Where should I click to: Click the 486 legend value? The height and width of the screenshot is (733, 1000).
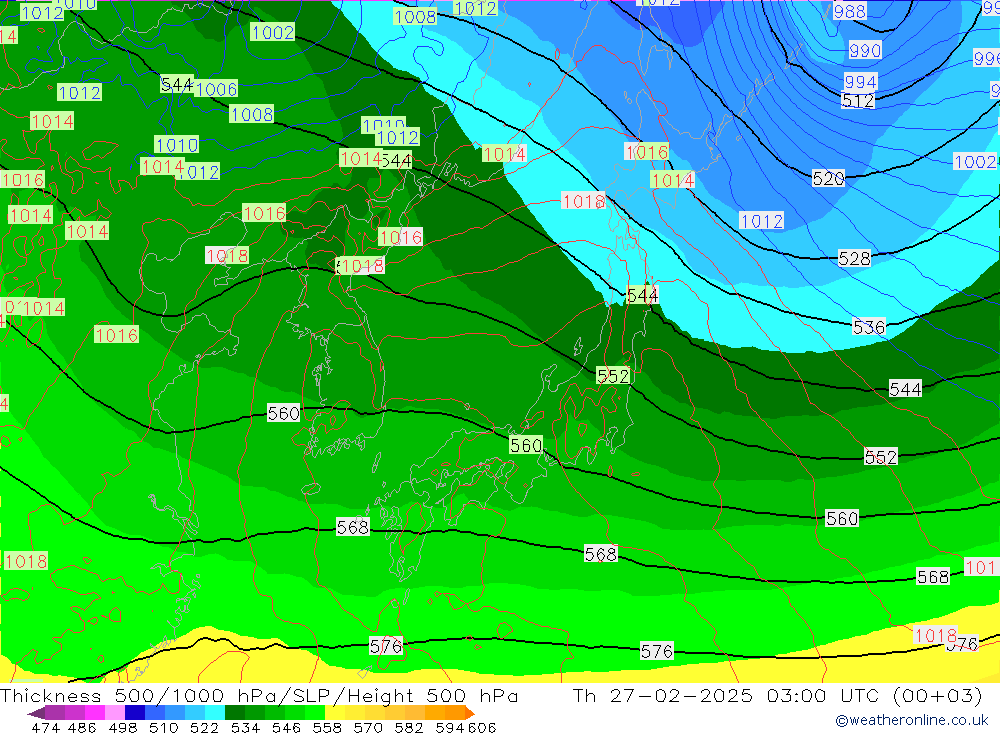(82, 727)
